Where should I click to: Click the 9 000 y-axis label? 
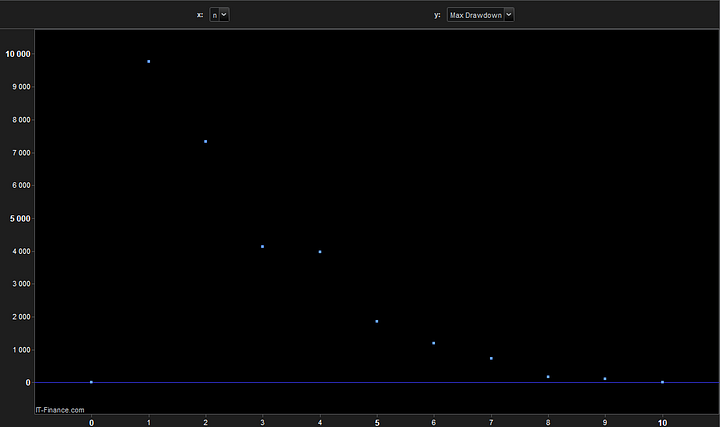pyautogui.click(x=21, y=87)
